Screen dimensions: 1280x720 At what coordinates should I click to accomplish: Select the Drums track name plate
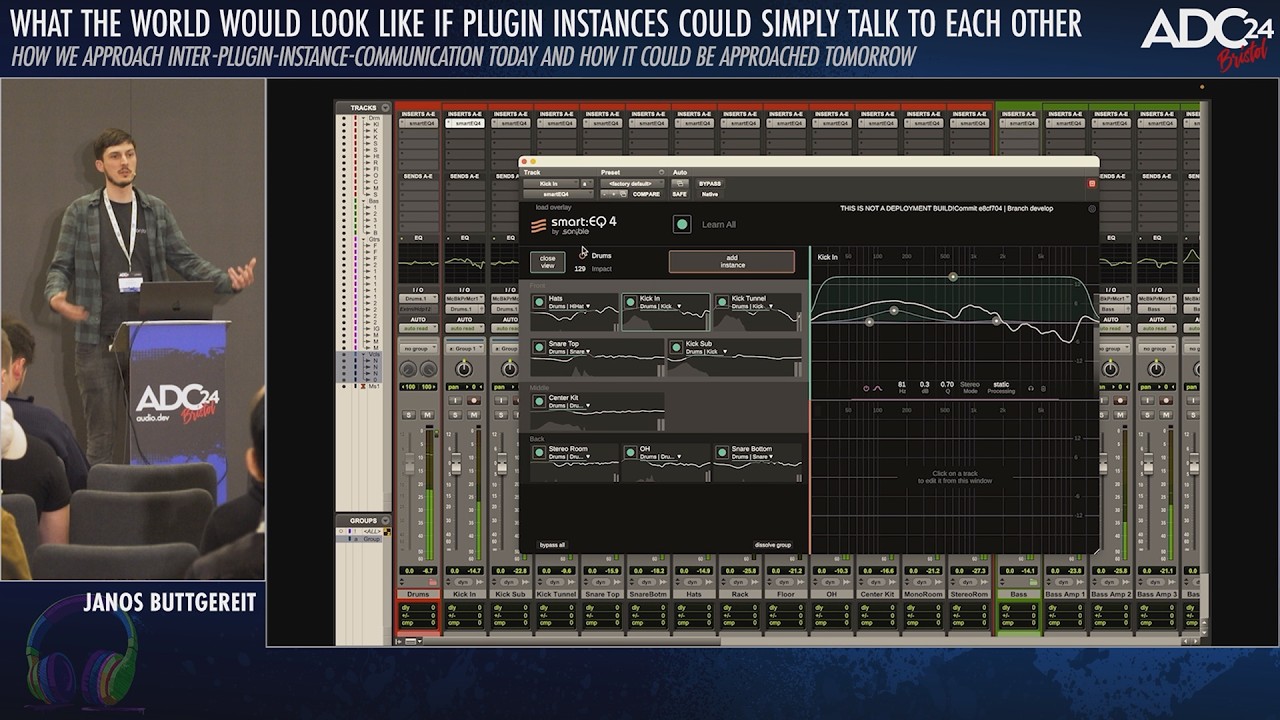[418, 594]
